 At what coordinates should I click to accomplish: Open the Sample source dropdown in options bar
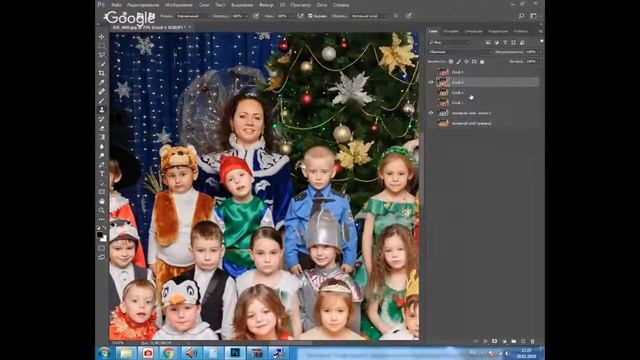tap(369, 16)
